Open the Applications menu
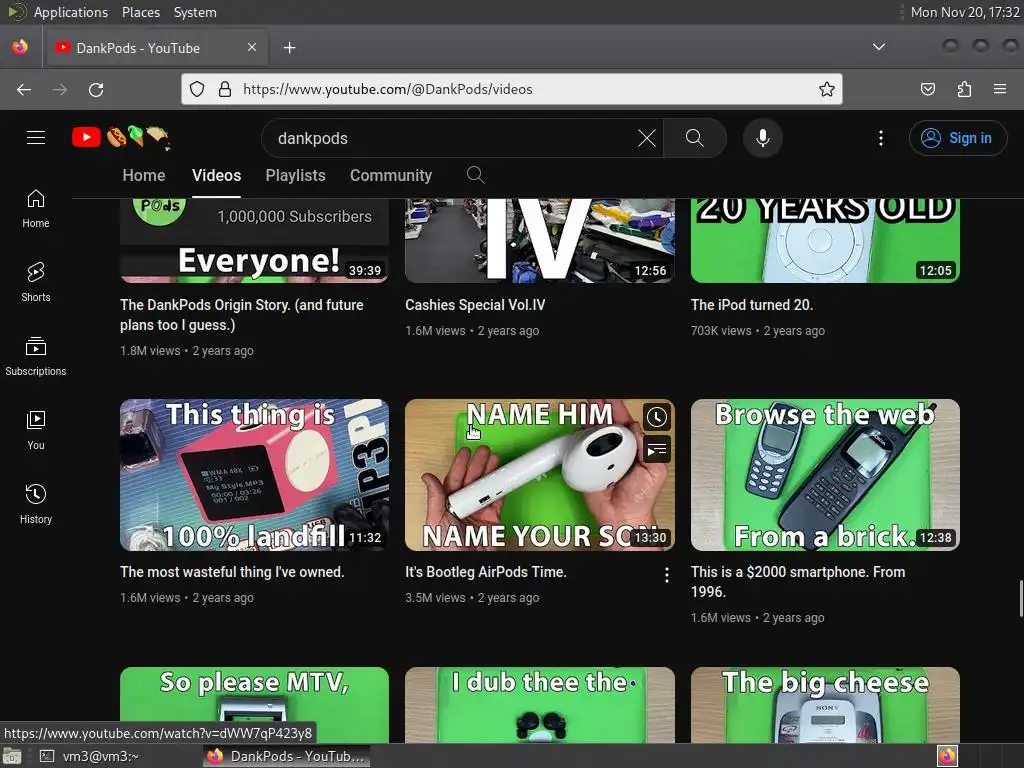The height and width of the screenshot is (768, 1024). click(71, 12)
